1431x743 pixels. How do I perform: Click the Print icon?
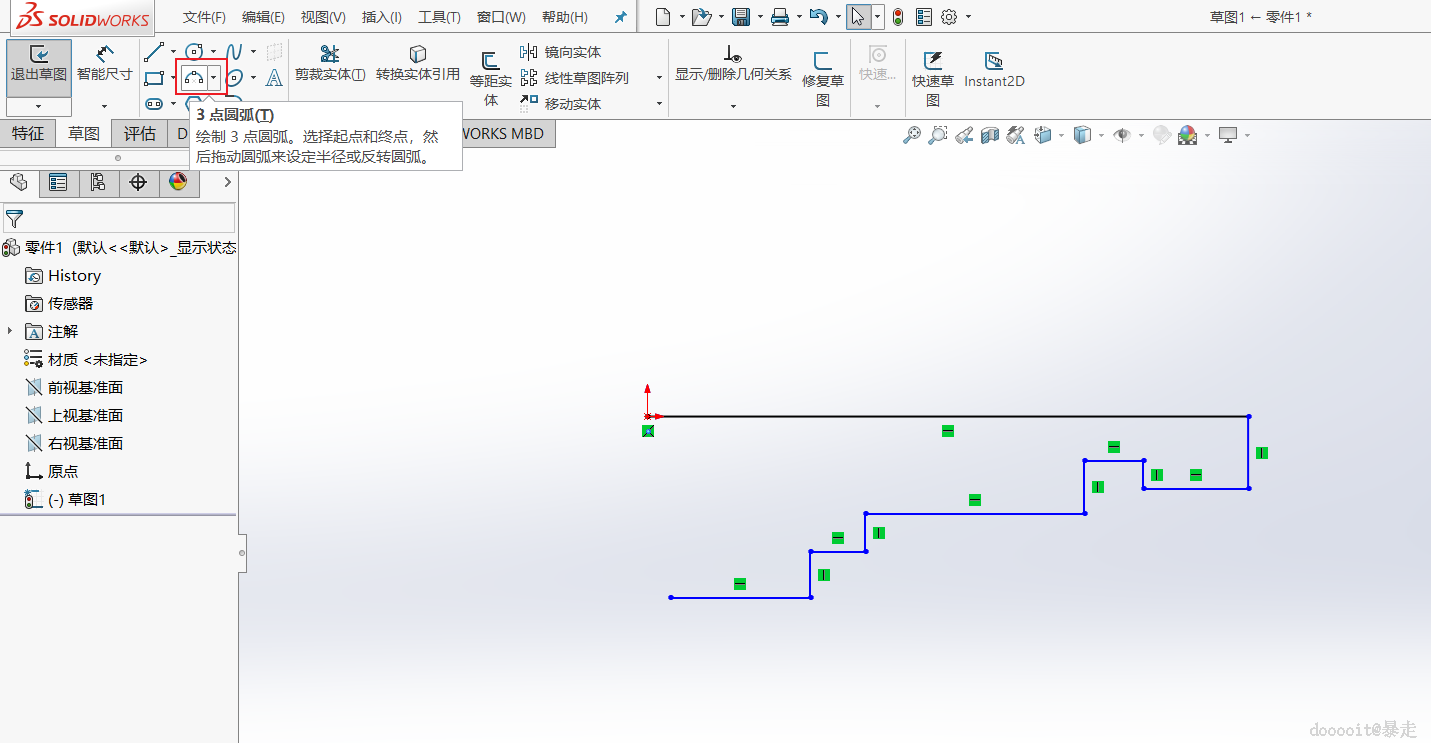click(x=780, y=17)
